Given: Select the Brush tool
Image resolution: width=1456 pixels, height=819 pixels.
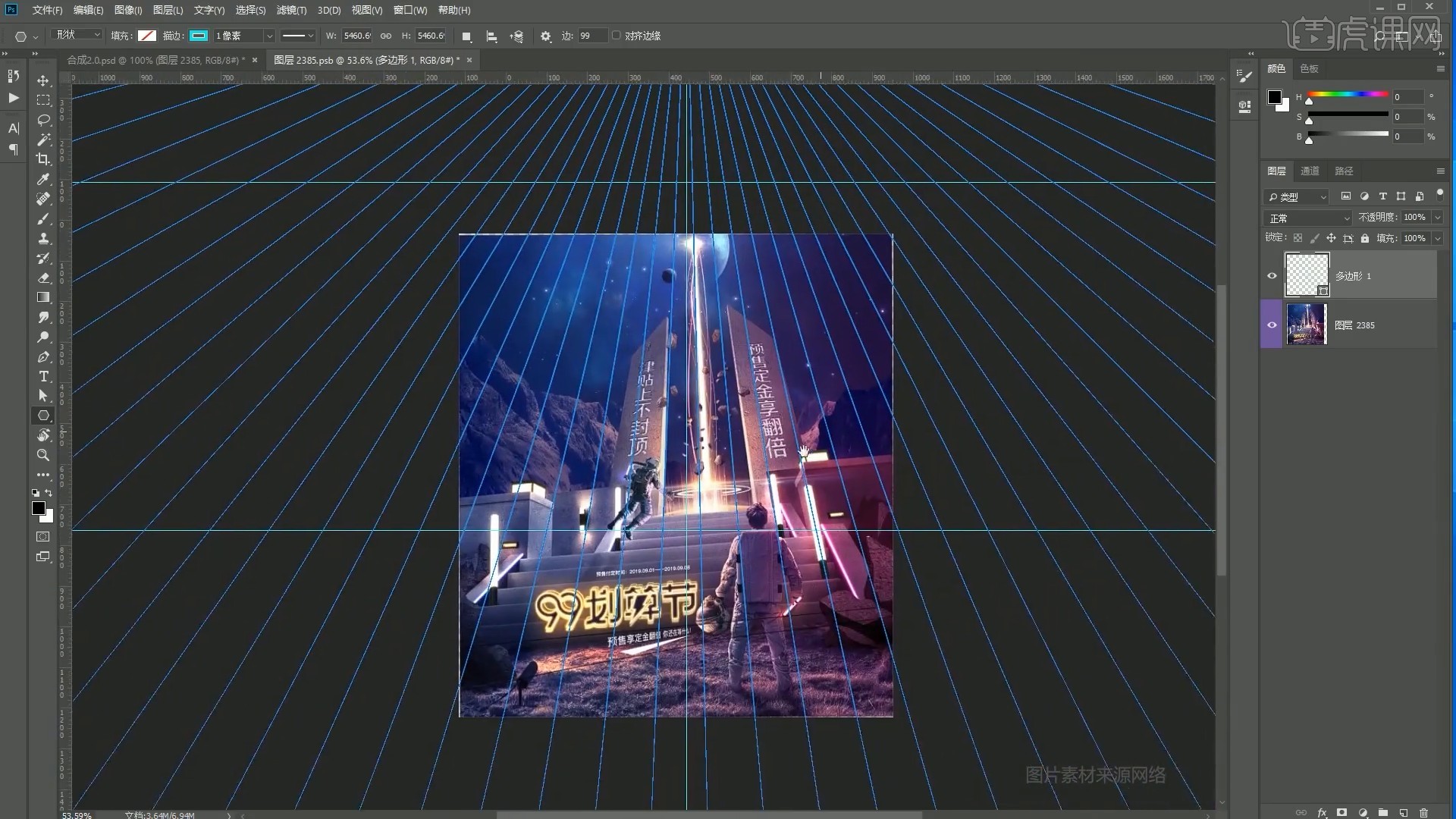Looking at the screenshot, I should coord(43,218).
